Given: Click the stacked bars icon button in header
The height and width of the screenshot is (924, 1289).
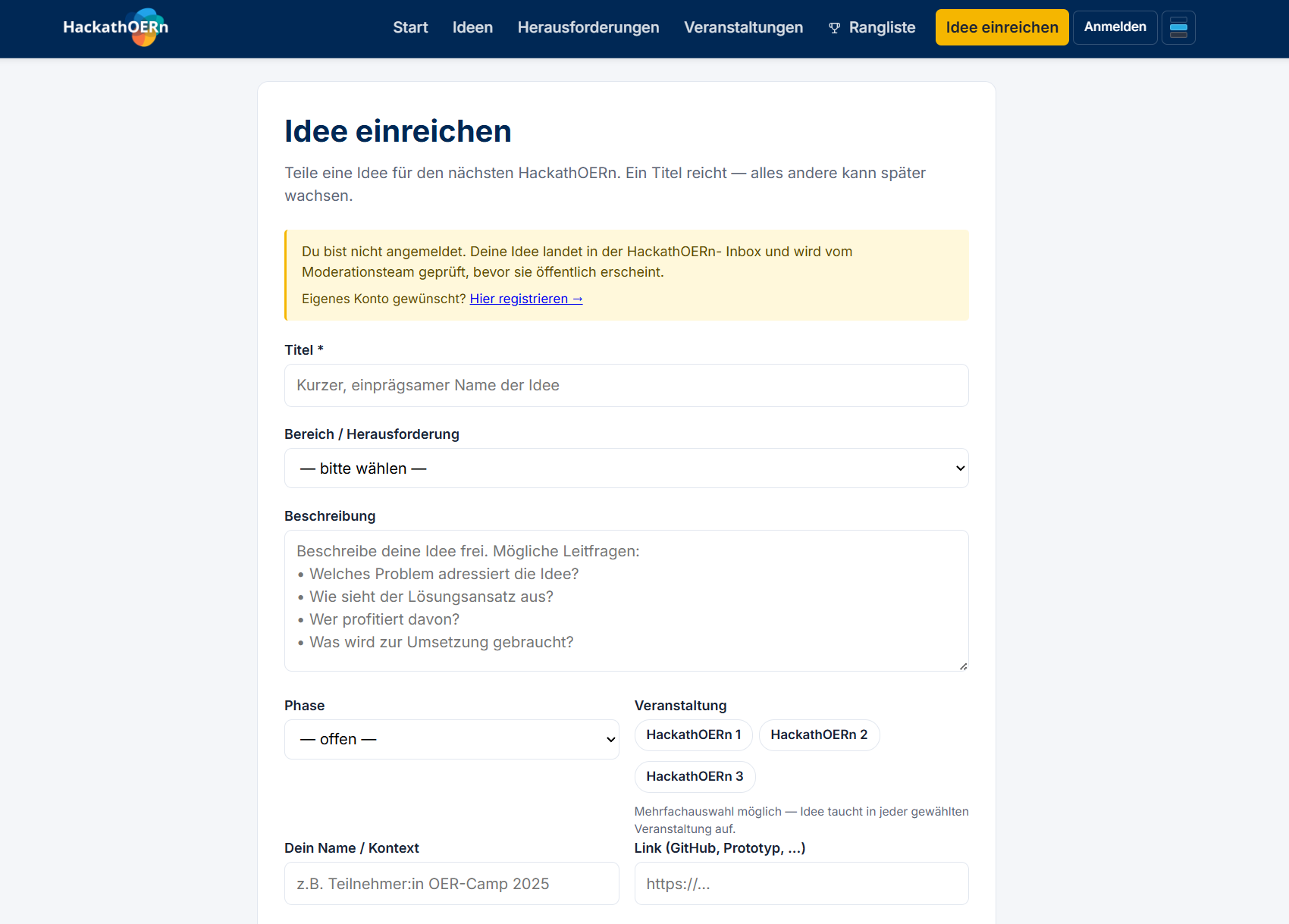Looking at the screenshot, I should (1178, 27).
